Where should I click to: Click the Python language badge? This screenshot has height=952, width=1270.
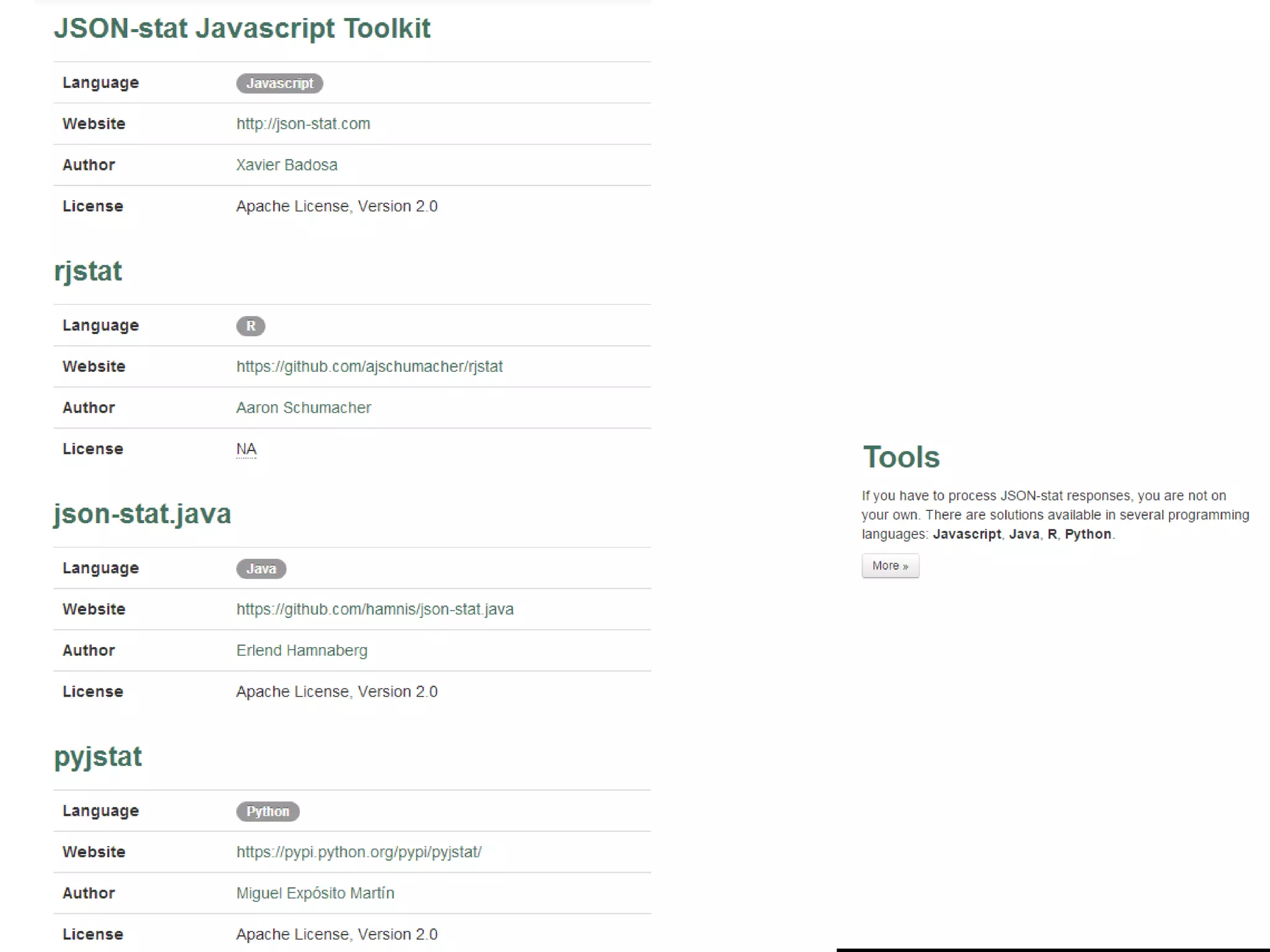268,811
